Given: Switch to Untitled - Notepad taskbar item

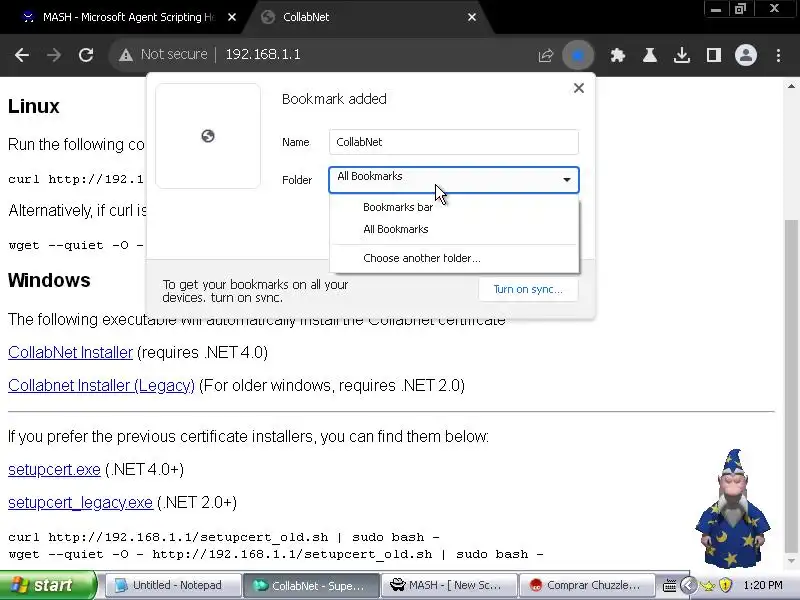Looking at the screenshot, I should coord(173,585).
